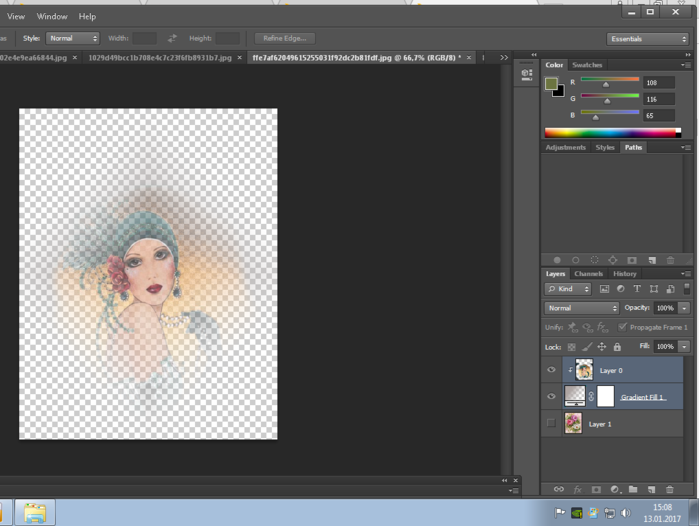The height and width of the screenshot is (526, 699).
Task: Open Style dropdown set to Normal
Action: pos(72,38)
